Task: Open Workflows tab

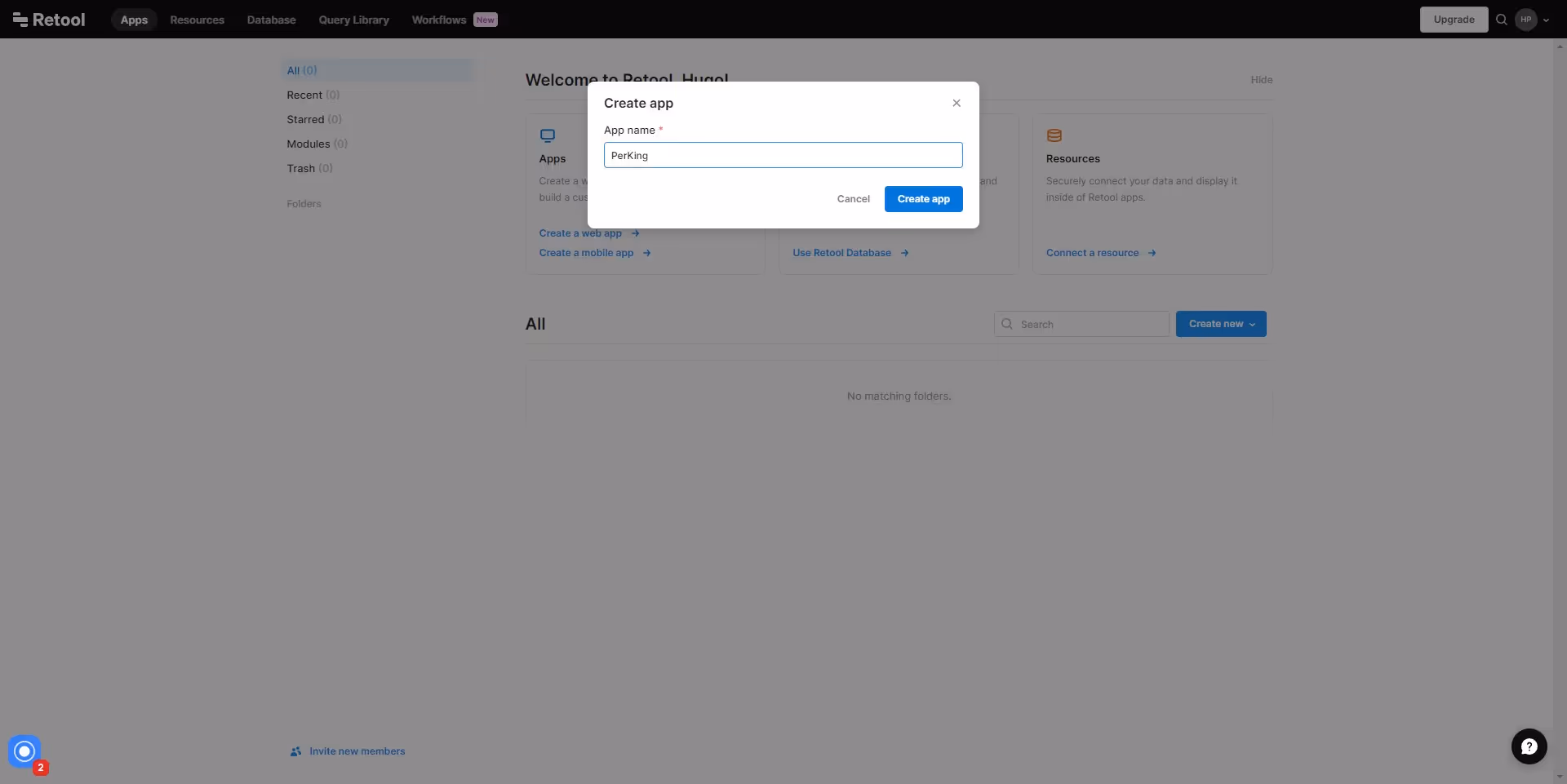Action: point(439,20)
